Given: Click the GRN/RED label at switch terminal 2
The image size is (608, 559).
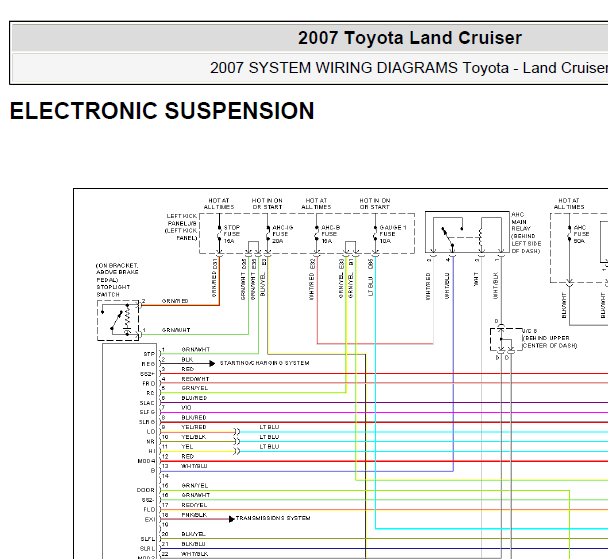Looking at the screenshot, I should [x=175, y=301].
